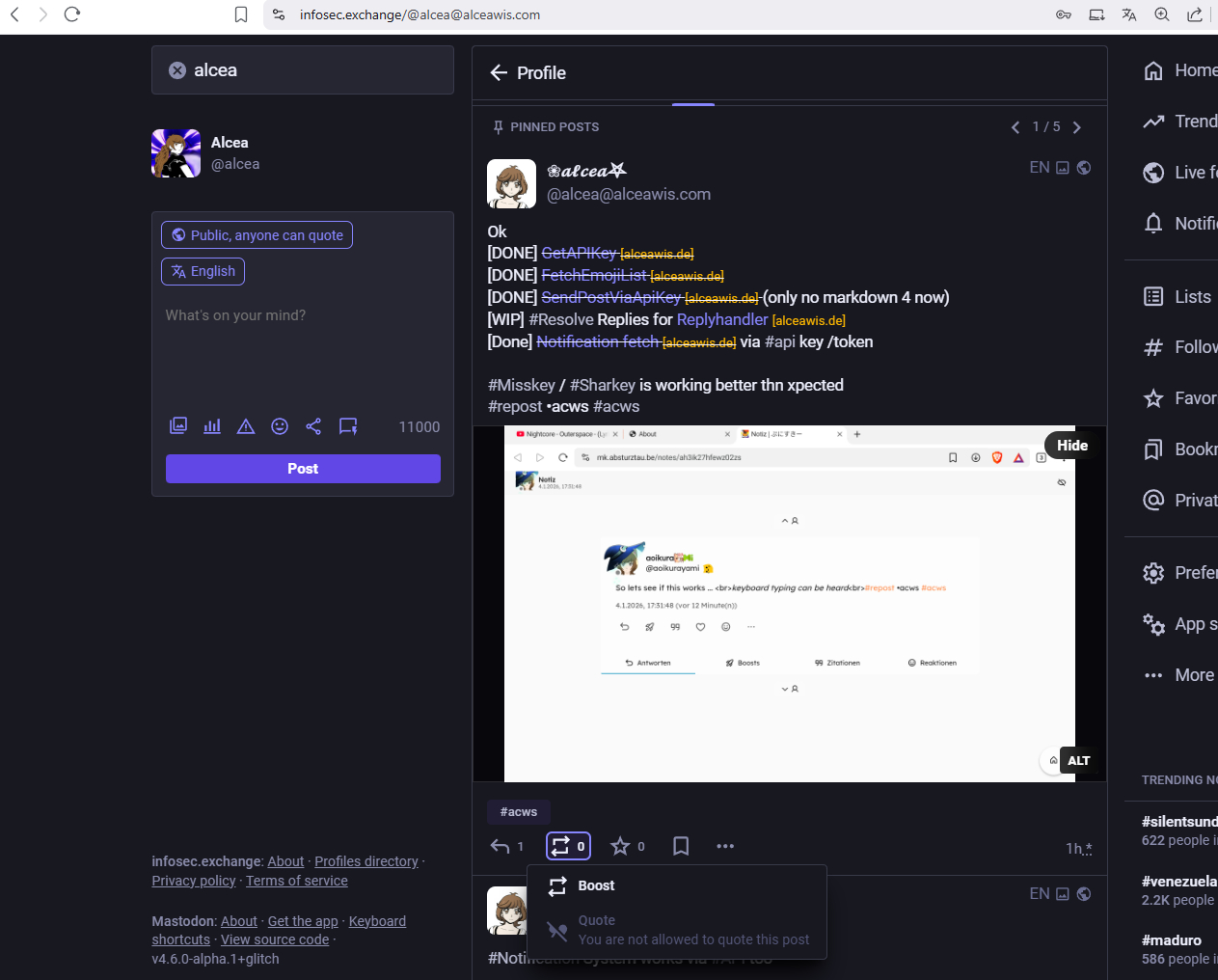Click the 'What's on your mind?' field

302,315
